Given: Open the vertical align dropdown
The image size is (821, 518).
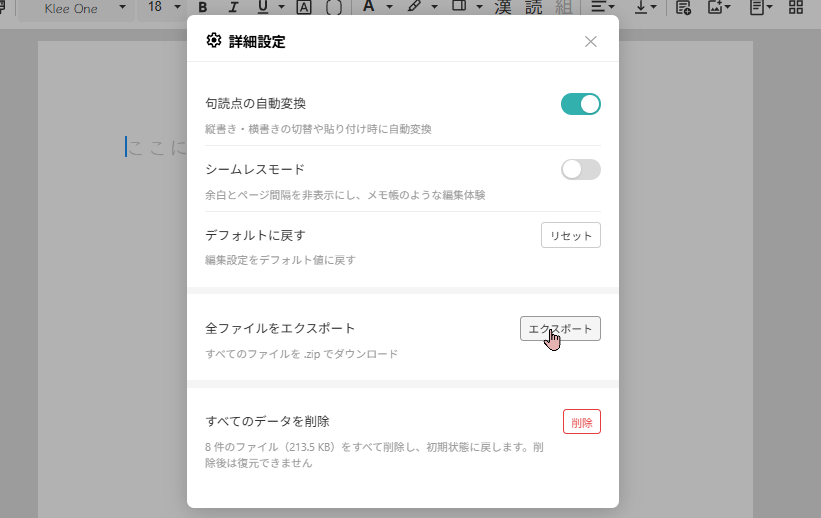Looking at the screenshot, I should [x=645, y=7].
